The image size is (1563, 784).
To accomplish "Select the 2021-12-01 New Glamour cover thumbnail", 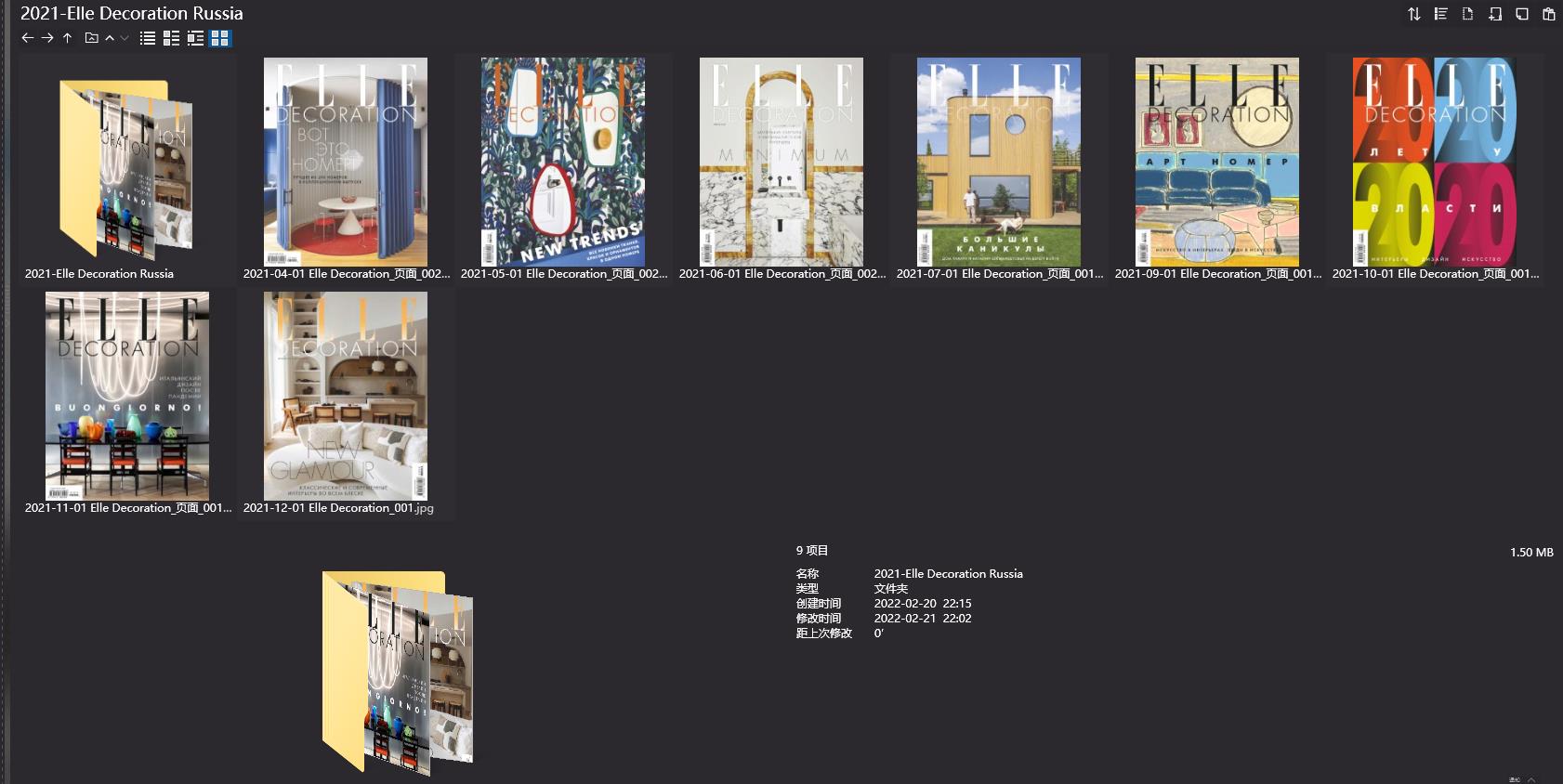I will tap(346, 396).
